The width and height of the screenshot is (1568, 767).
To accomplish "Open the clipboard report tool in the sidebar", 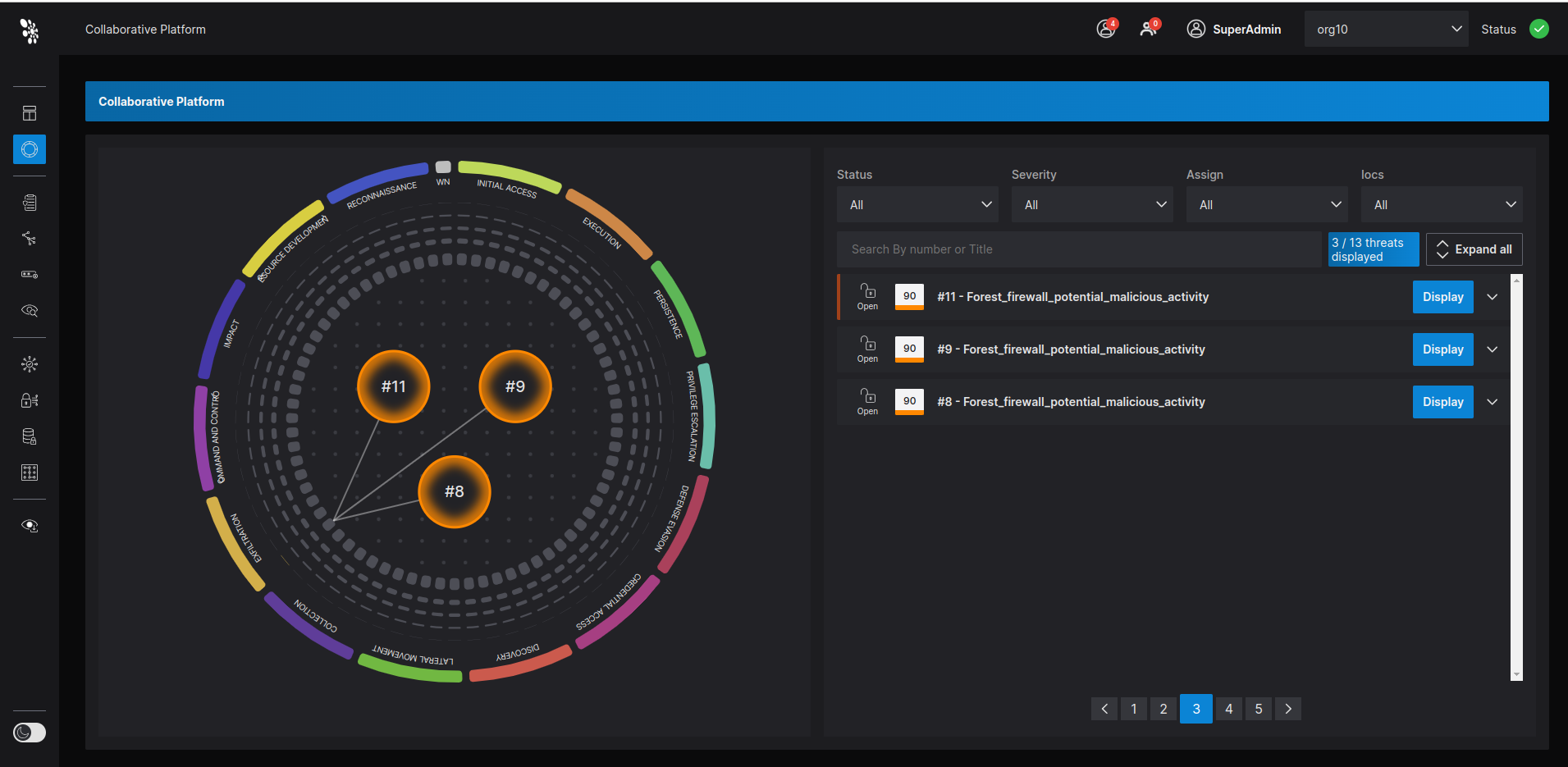I will coord(29,202).
